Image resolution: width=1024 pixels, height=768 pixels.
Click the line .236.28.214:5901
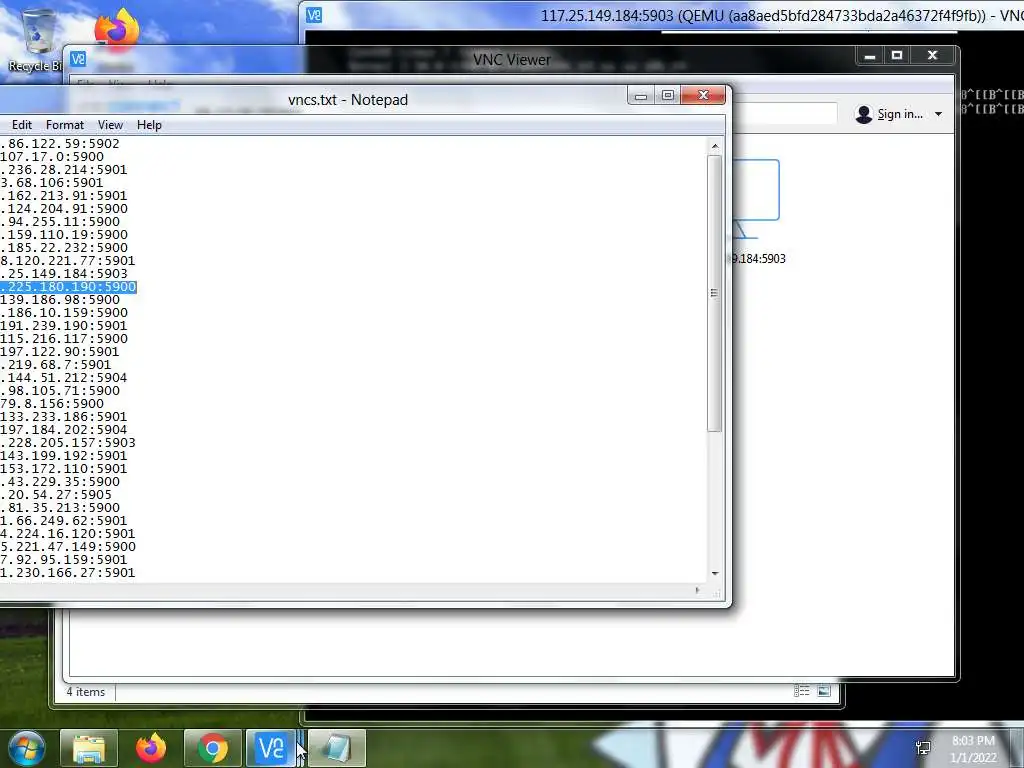click(64, 170)
